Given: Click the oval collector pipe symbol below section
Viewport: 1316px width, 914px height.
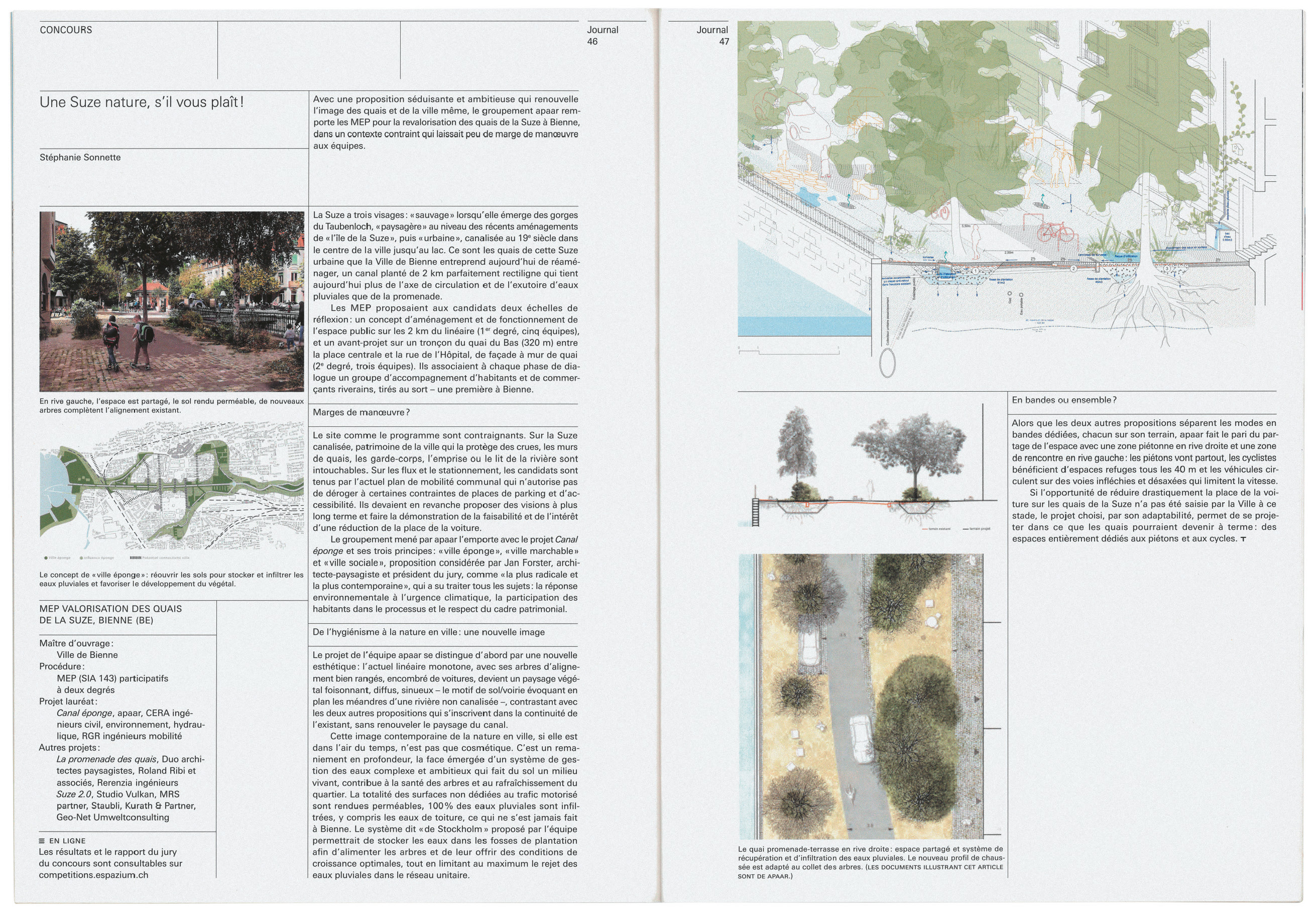Looking at the screenshot, I should (x=887, y=363).
